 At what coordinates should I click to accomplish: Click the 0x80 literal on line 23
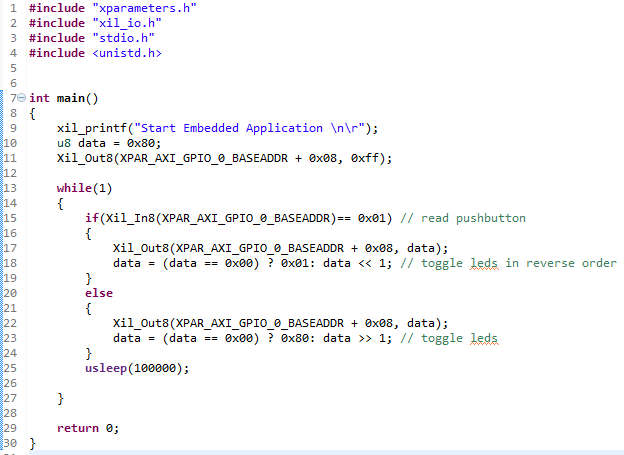click(294, 338)
